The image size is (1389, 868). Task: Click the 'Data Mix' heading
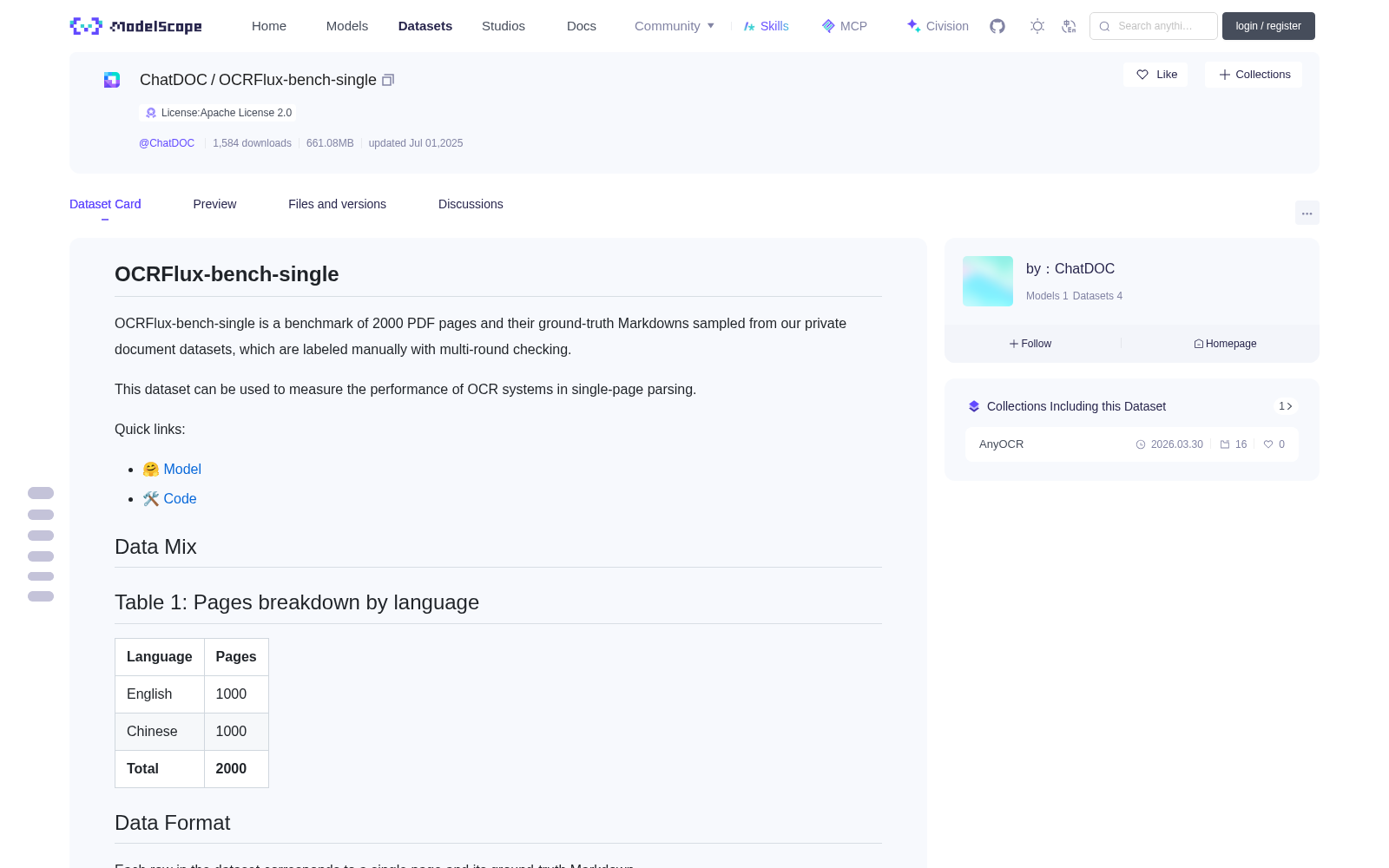click(x=155, y=547)
